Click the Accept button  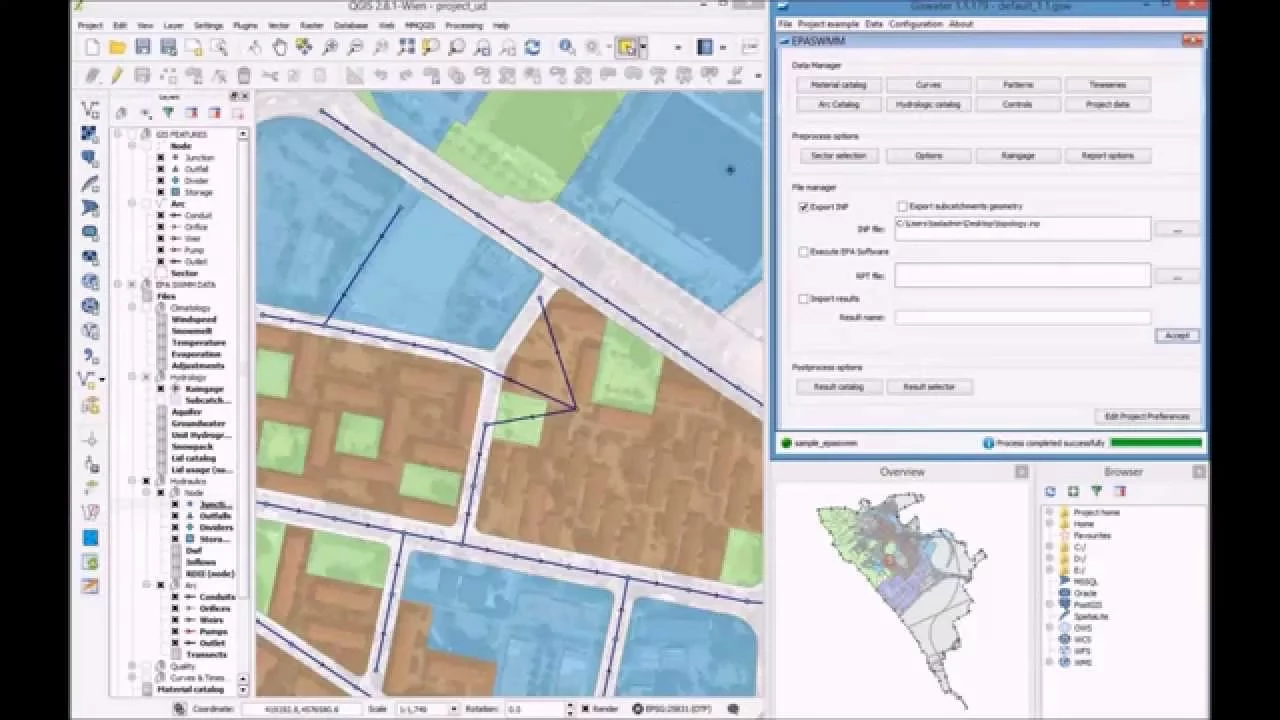1177,336
